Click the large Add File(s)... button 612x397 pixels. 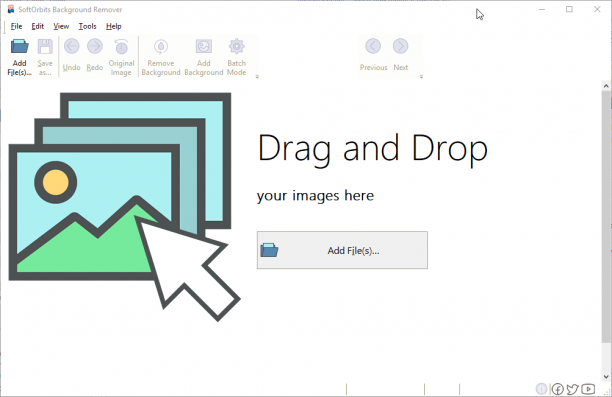click(x=342, y=250)
